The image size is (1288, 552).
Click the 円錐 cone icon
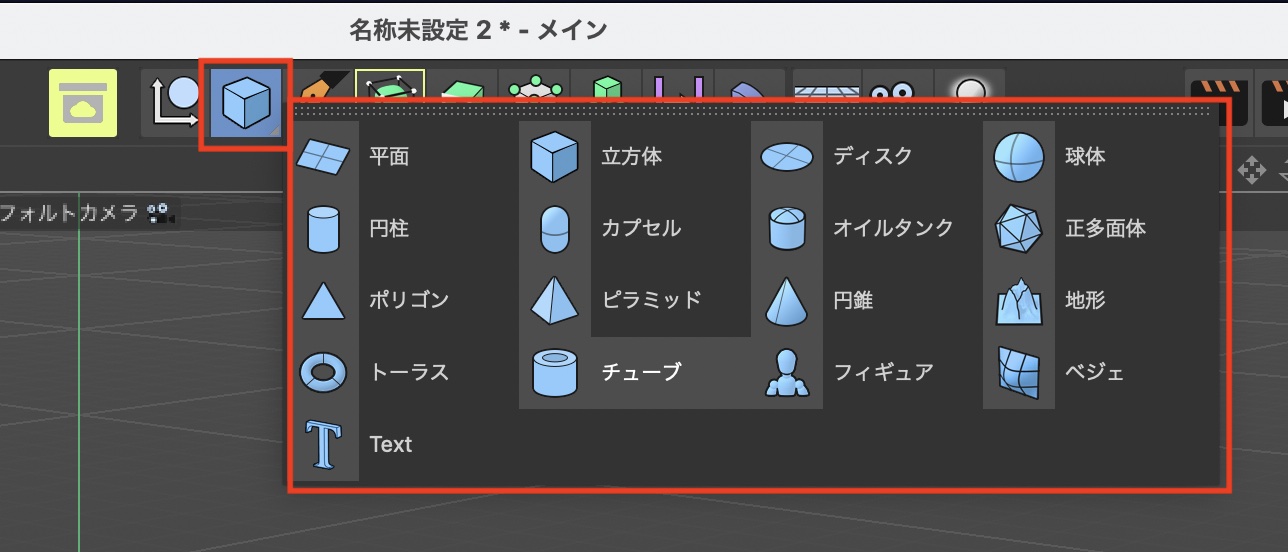click(787, 300)
